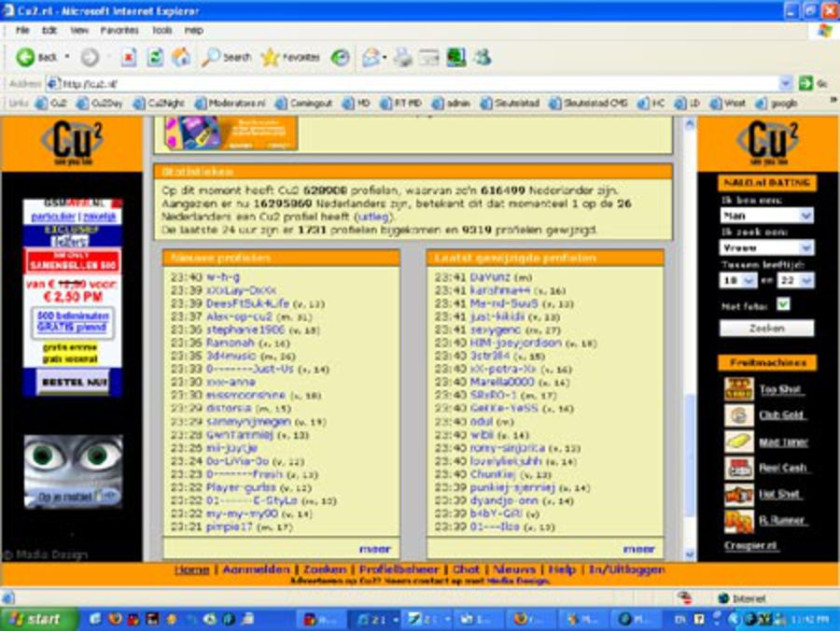This screenshot has height=631, width=840.
Task: Open the Search toolbar button
Action: point(226,57)
